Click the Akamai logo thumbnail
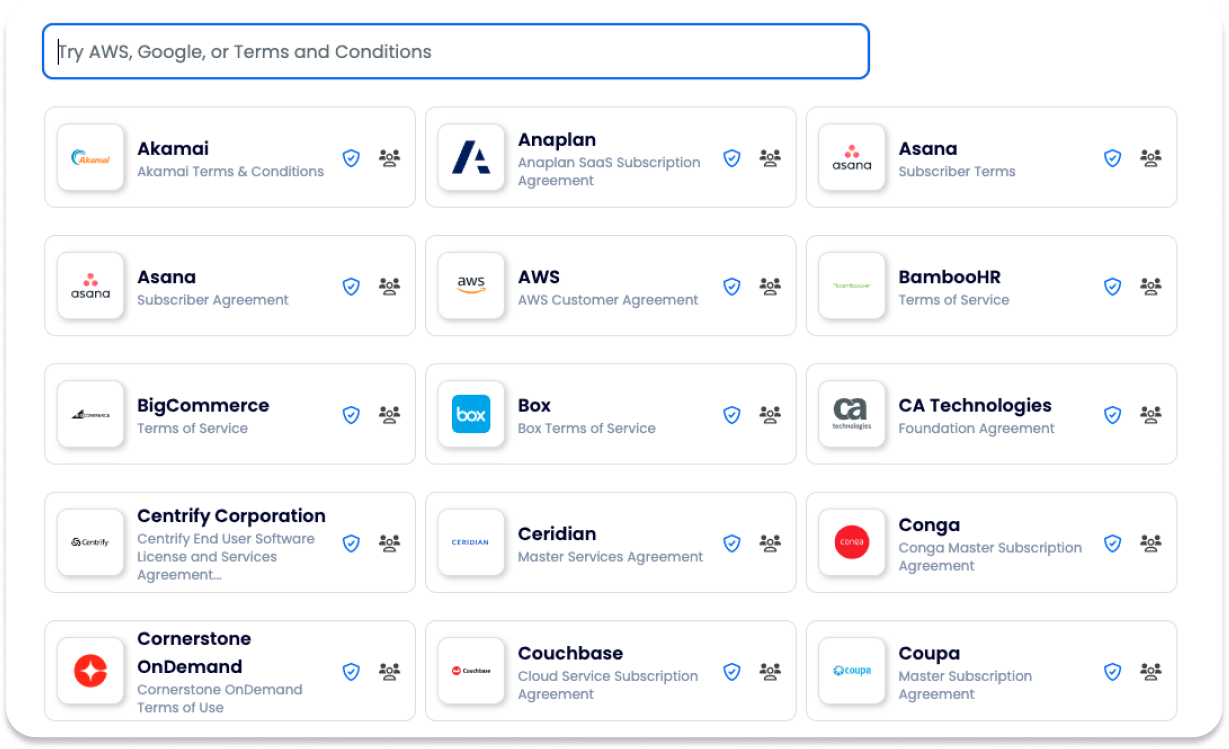1229x749 pixels. 91,157
